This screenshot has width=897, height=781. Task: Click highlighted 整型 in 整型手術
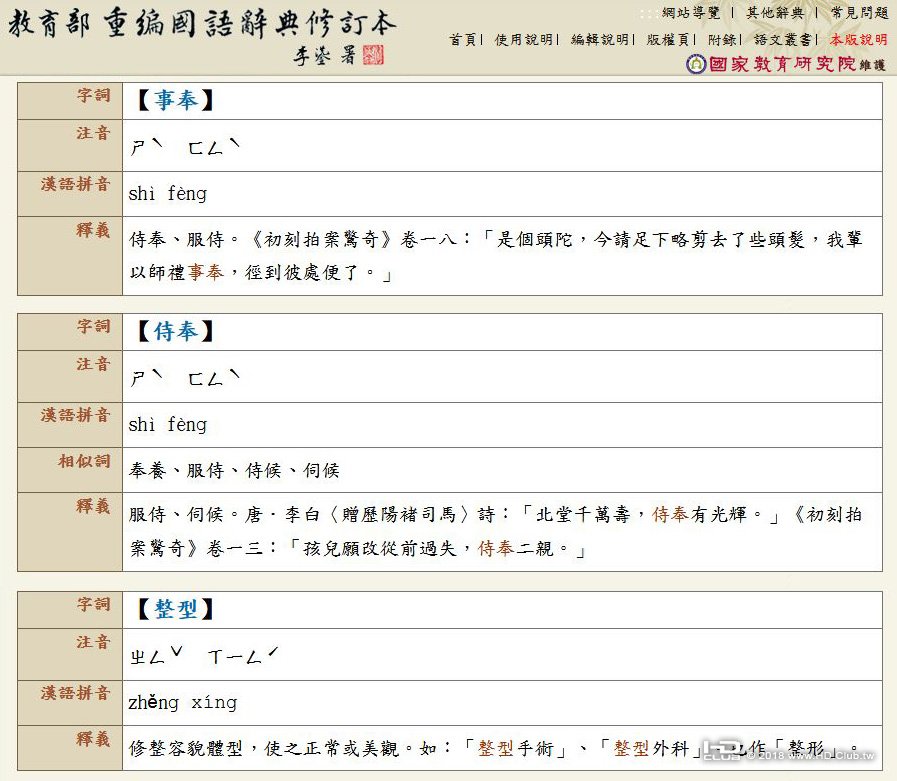pos(496,748)
